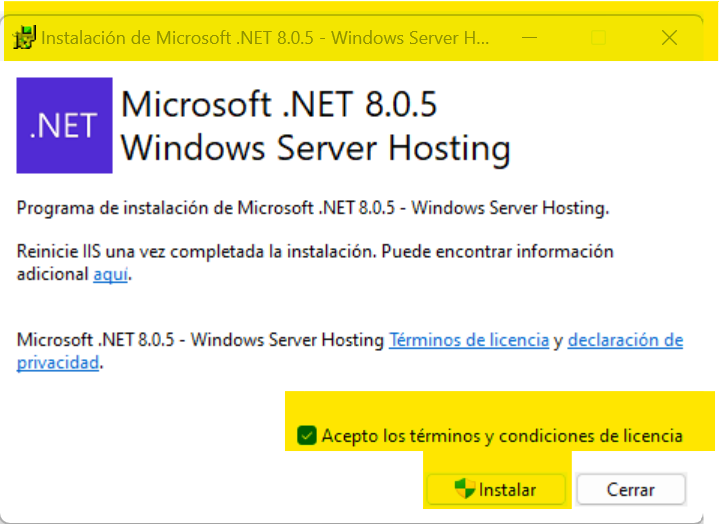
Task: Click the shield icon on the Instalar button
Action: [x=464, y=489]
